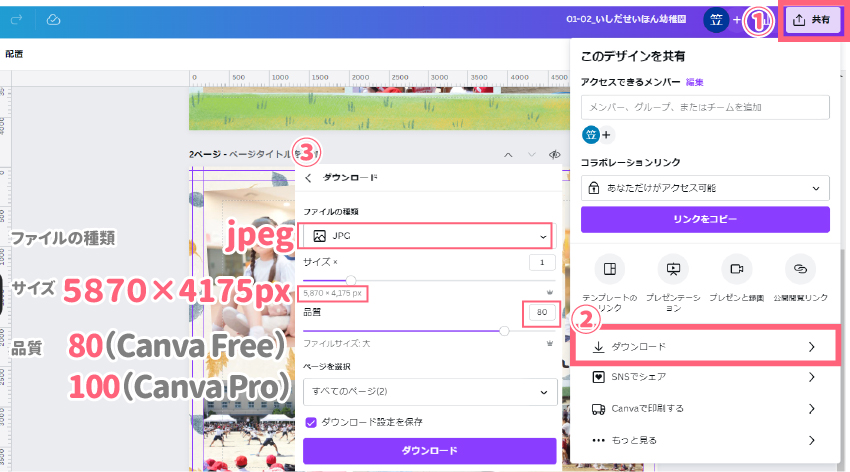The height and width of the screenshot is (472, 850).
Task: Adjust the 品質 quality slider handle
Action: click(504, 331)
